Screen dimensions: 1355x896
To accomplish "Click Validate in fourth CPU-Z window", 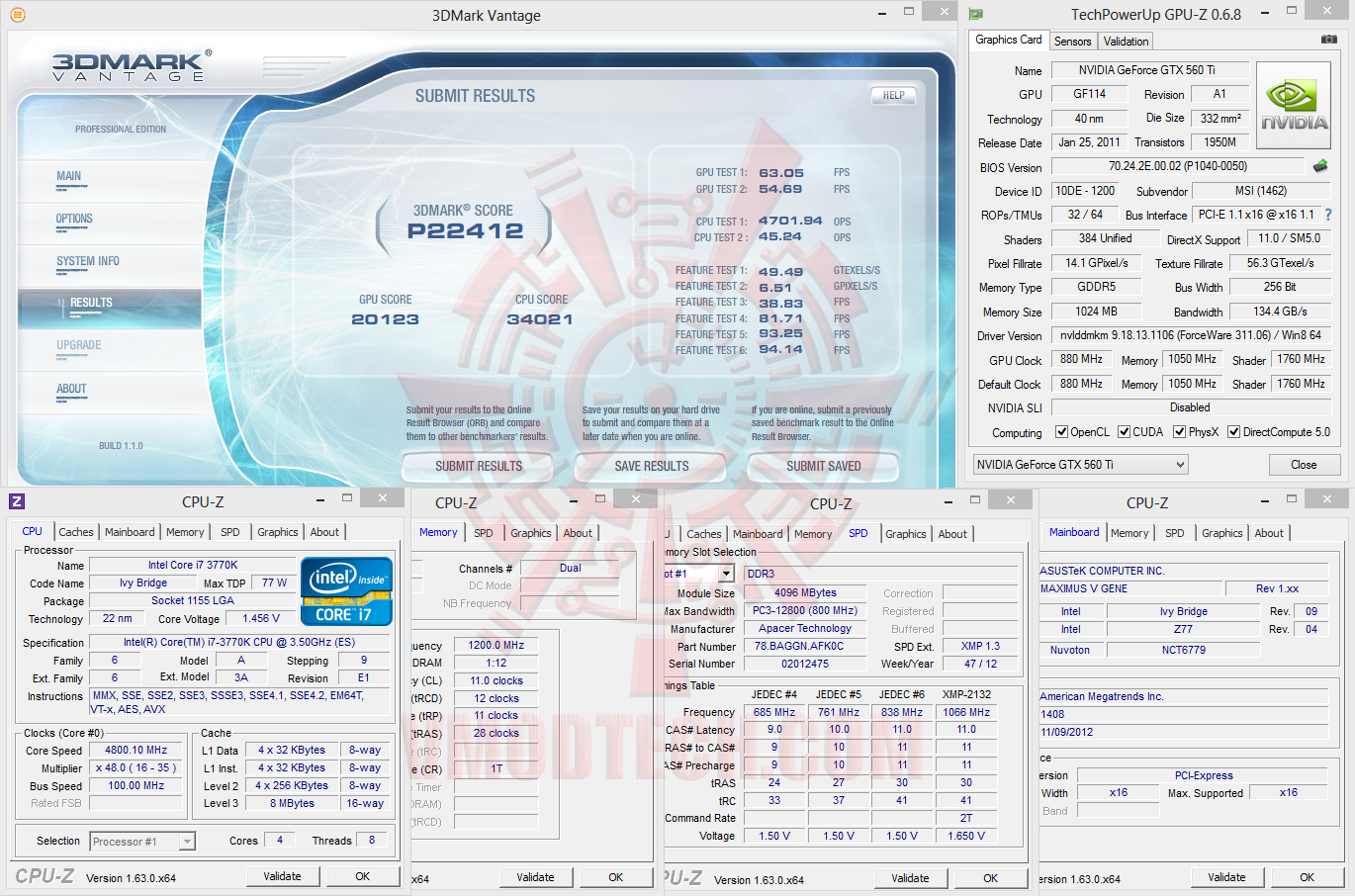I will point(1226,877).
